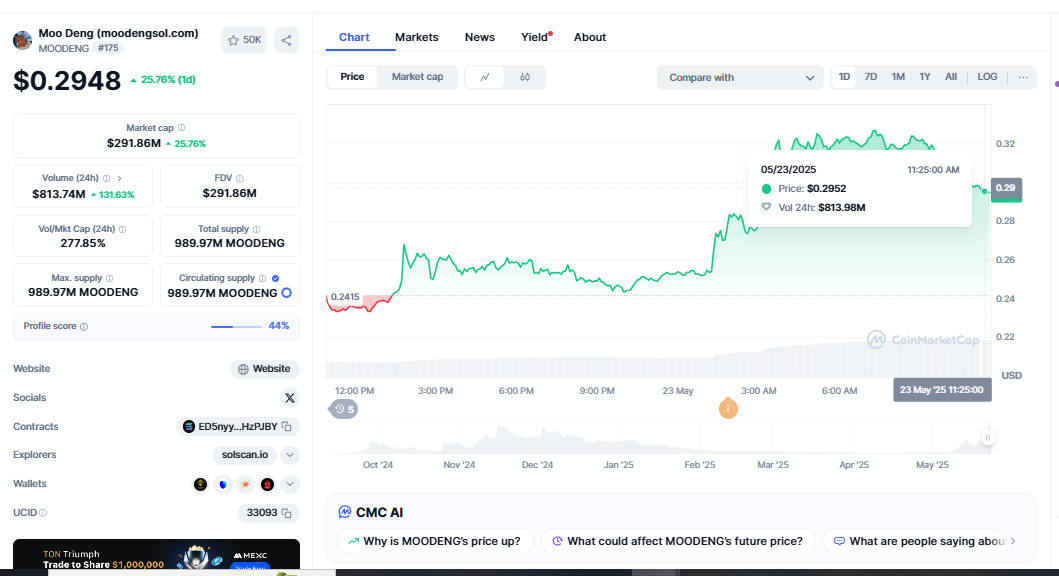Show more CMC AI suggestions arrow
The width and height of the screenshot is (1059, 576).
(x=1013, y=541)
